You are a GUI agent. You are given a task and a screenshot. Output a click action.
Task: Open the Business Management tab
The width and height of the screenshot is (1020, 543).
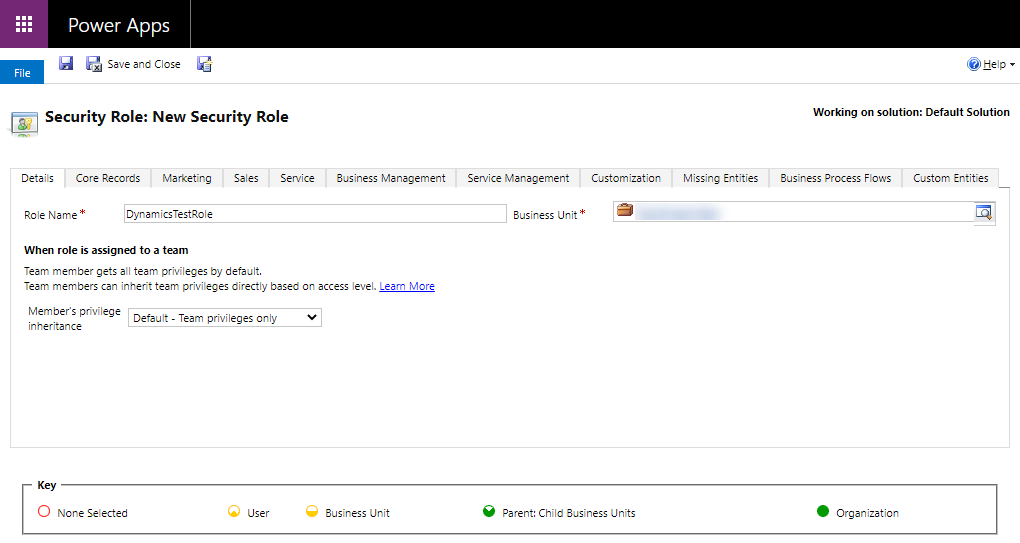[391, 178]
